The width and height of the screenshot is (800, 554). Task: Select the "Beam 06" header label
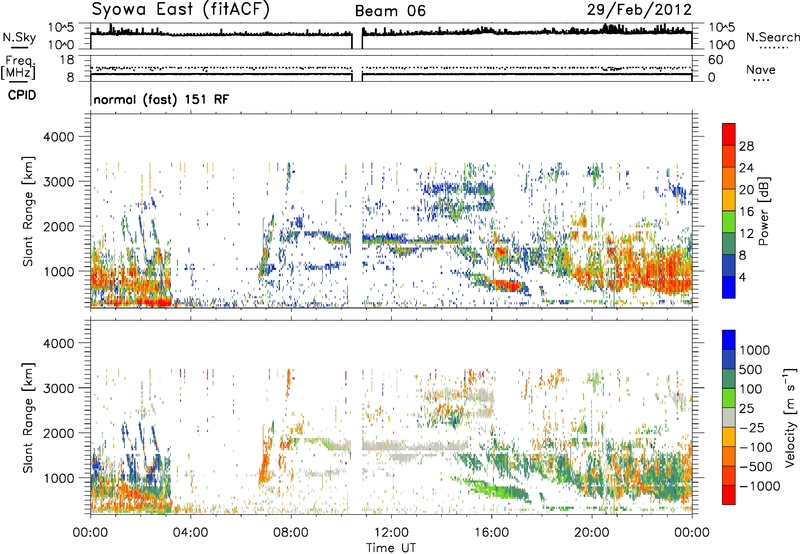click(x=390, y=11)
